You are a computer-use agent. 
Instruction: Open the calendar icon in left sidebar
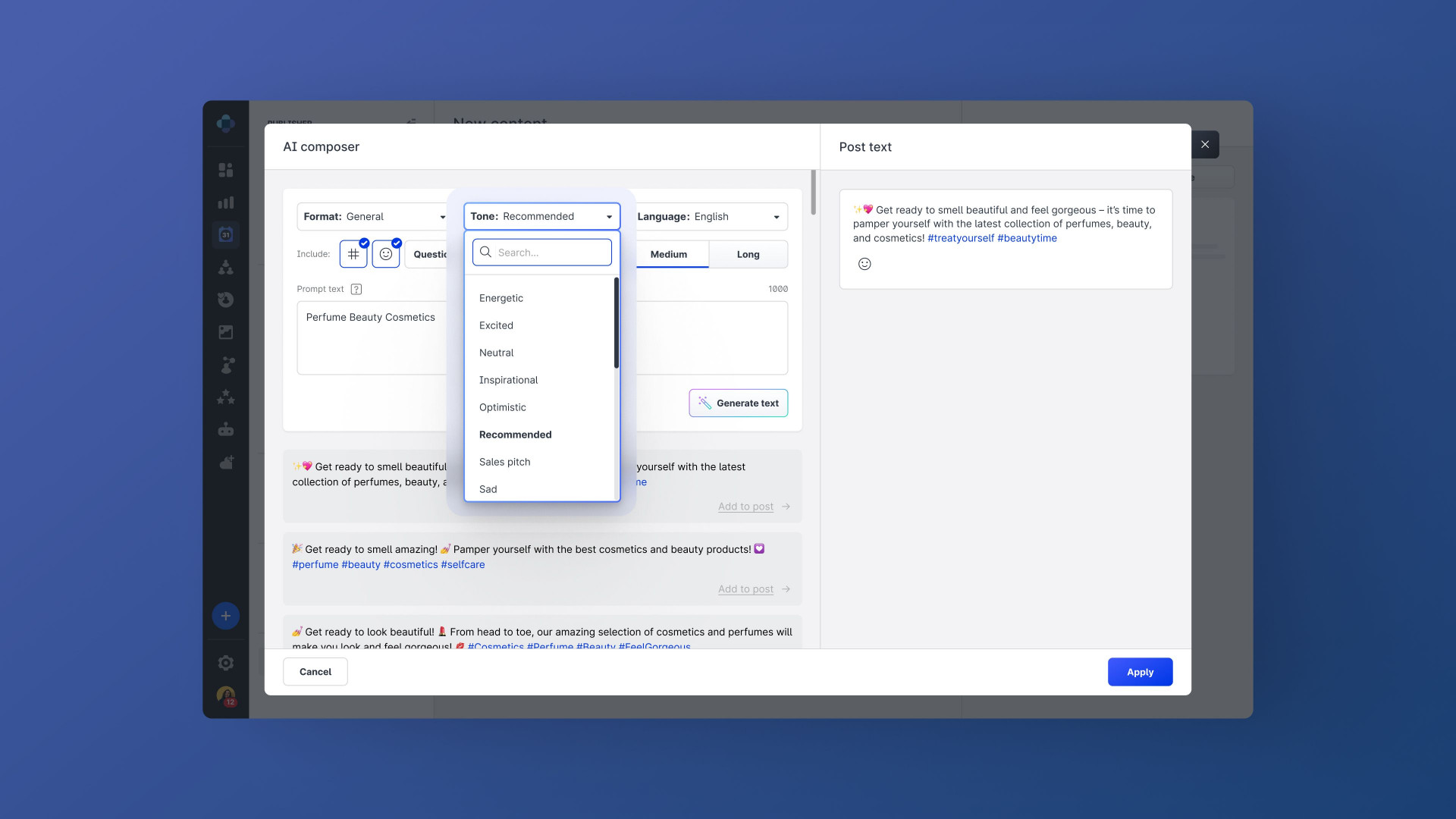226,234
